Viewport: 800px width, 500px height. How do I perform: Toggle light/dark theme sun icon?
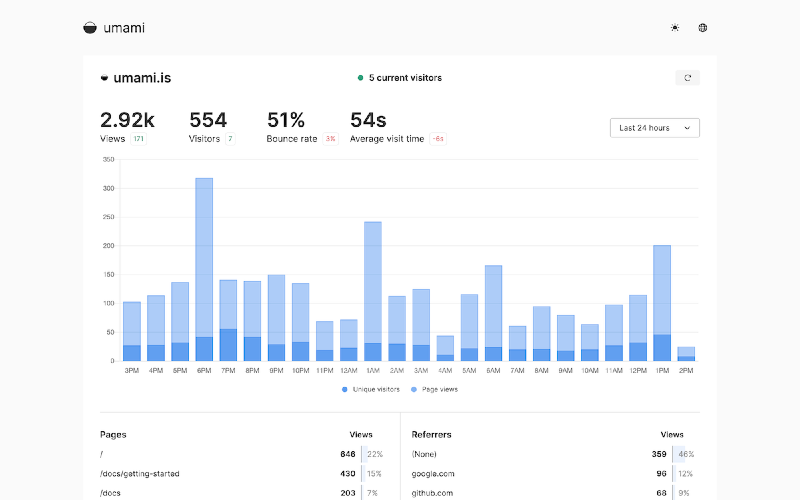(675, 28)
